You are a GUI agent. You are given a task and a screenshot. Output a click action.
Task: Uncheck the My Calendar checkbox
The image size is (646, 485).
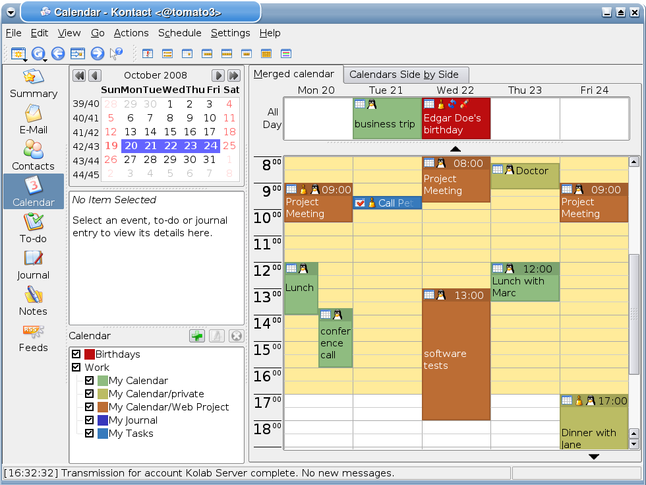tap(89, 380)
